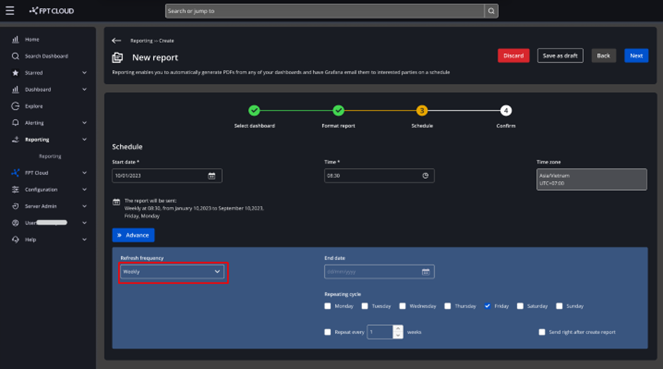Check the Tuesday checkbox

(365, 306)
